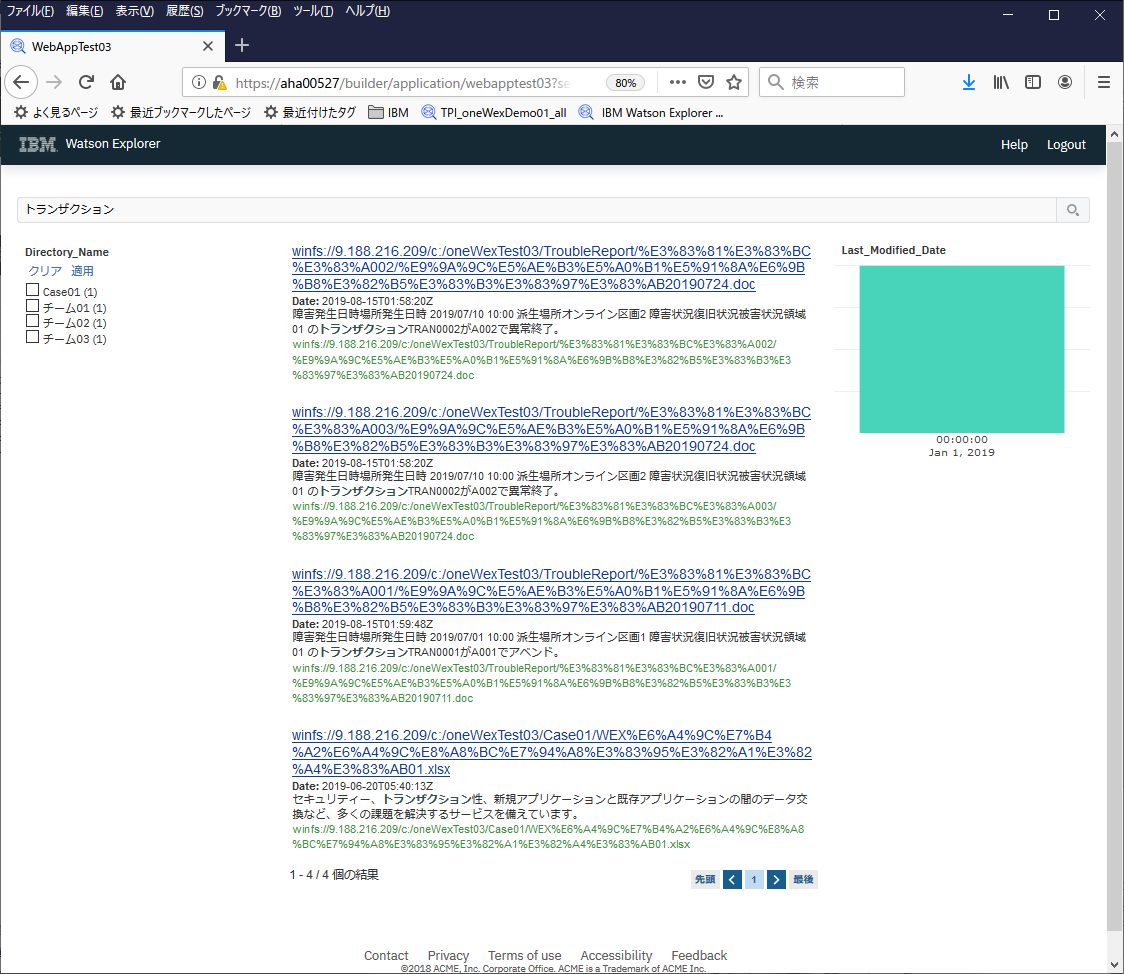This screenshot has width=1124, height=974.
Task: Open the Firefox account icon
Action: coord(1065,82)
